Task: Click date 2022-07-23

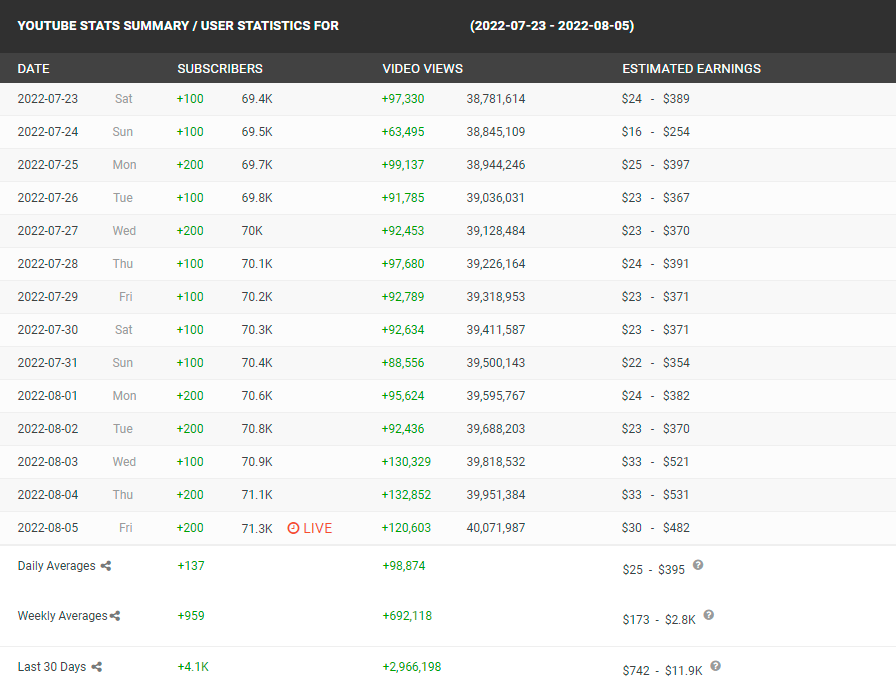Action: [x=48, y=99]
